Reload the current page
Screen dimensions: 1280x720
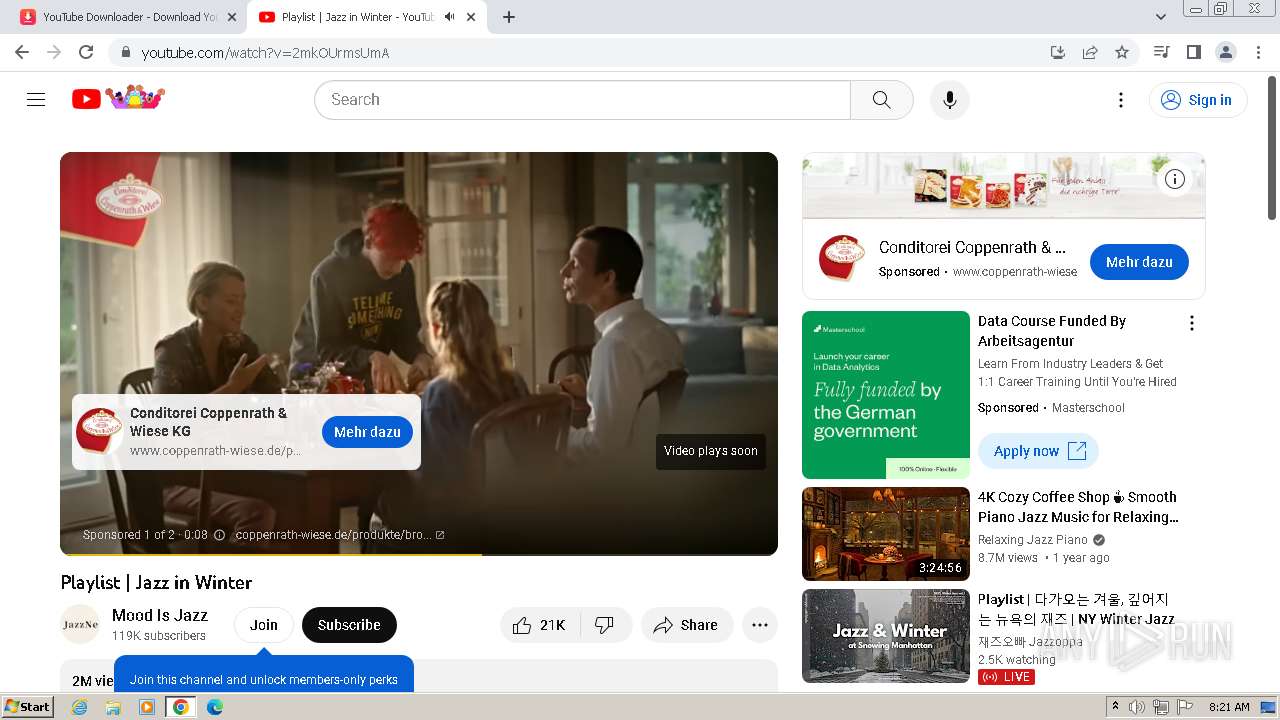[86, 52]
